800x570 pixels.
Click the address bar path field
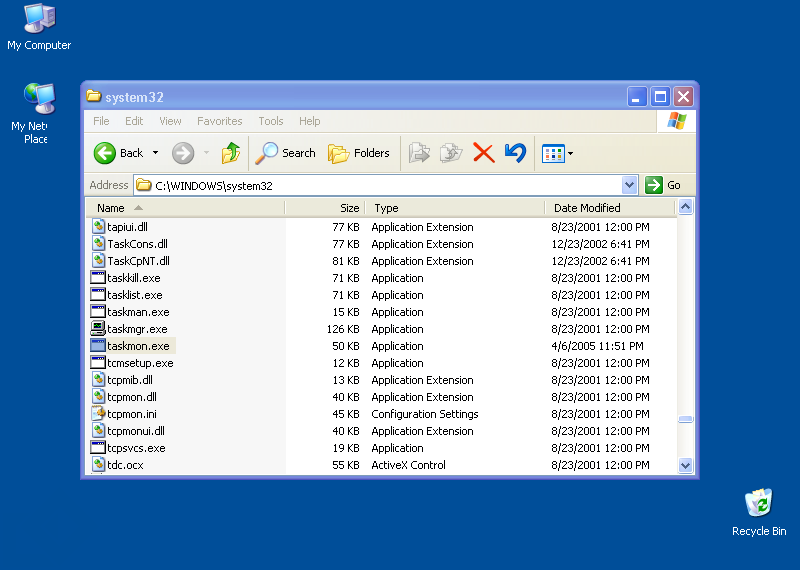click(378, 185)
